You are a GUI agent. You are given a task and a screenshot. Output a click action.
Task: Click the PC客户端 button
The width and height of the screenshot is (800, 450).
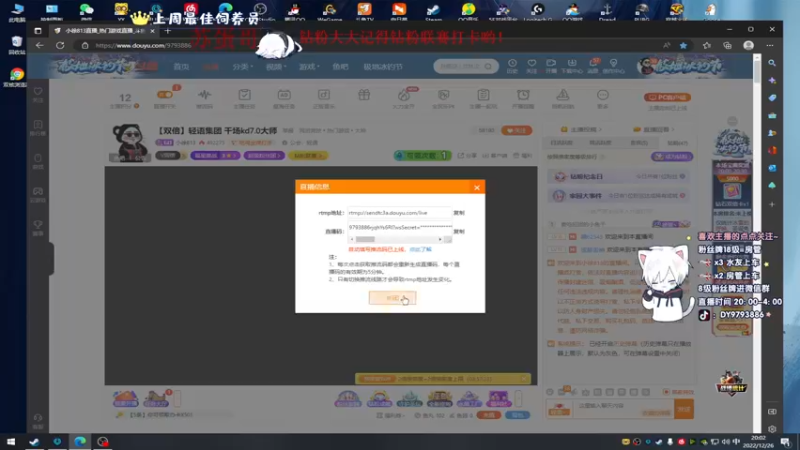coord(667,97)
